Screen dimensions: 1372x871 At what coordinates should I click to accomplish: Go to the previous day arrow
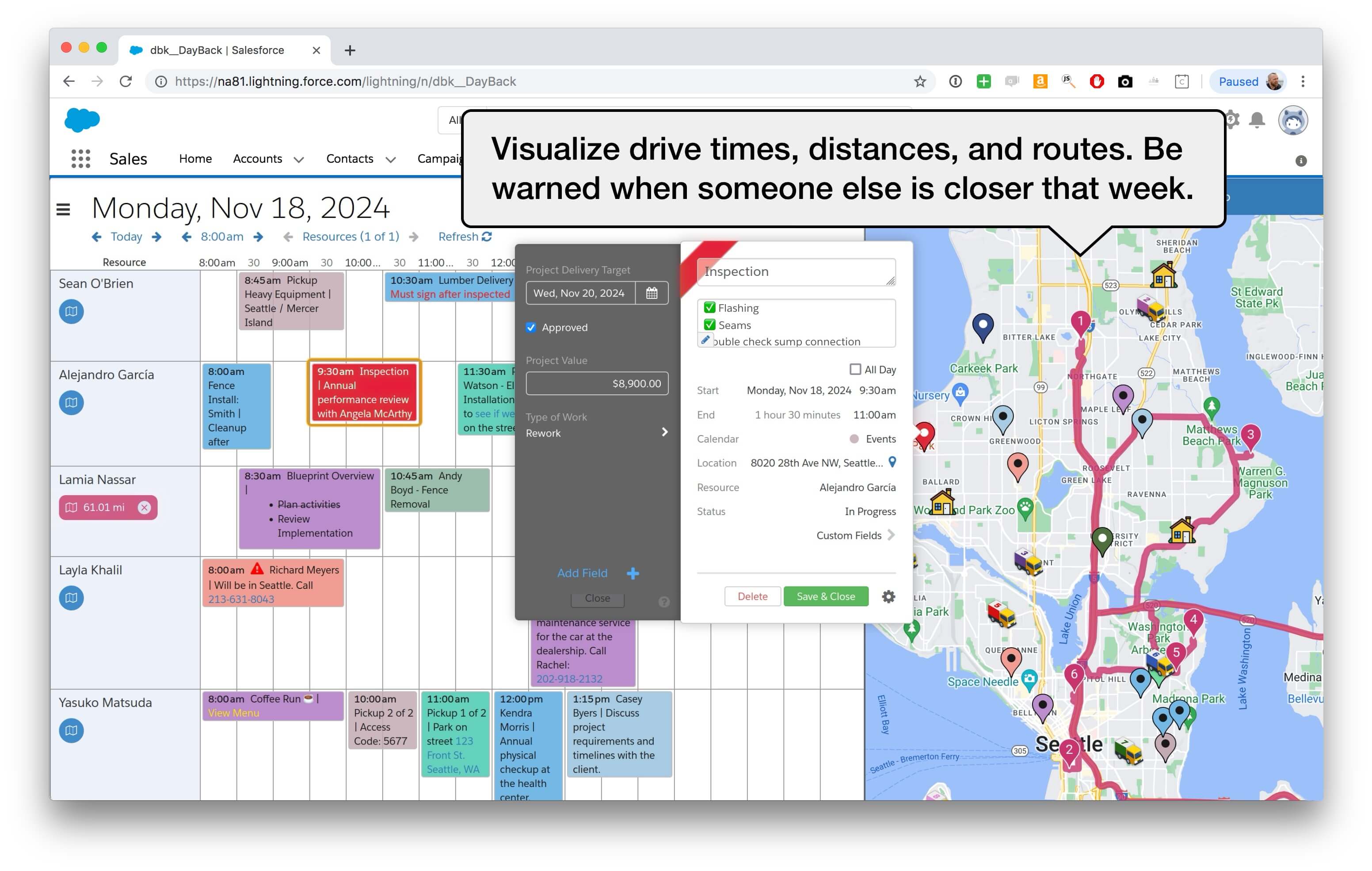pyautogui.click(x=97, y=237)
